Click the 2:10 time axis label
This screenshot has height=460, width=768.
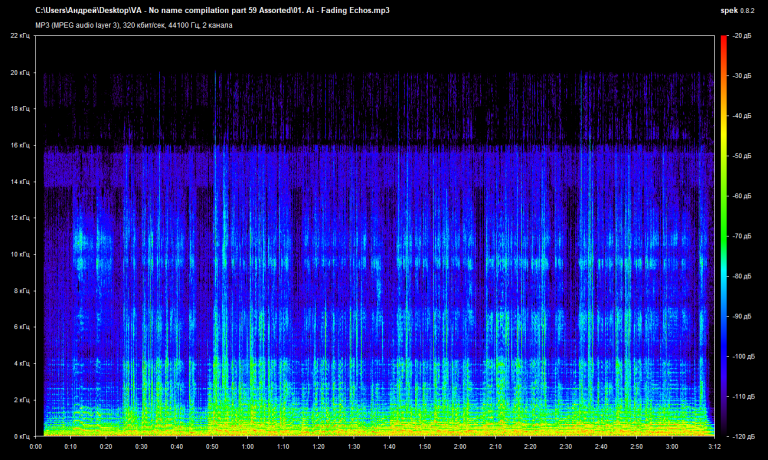click(x=495, y=447)
